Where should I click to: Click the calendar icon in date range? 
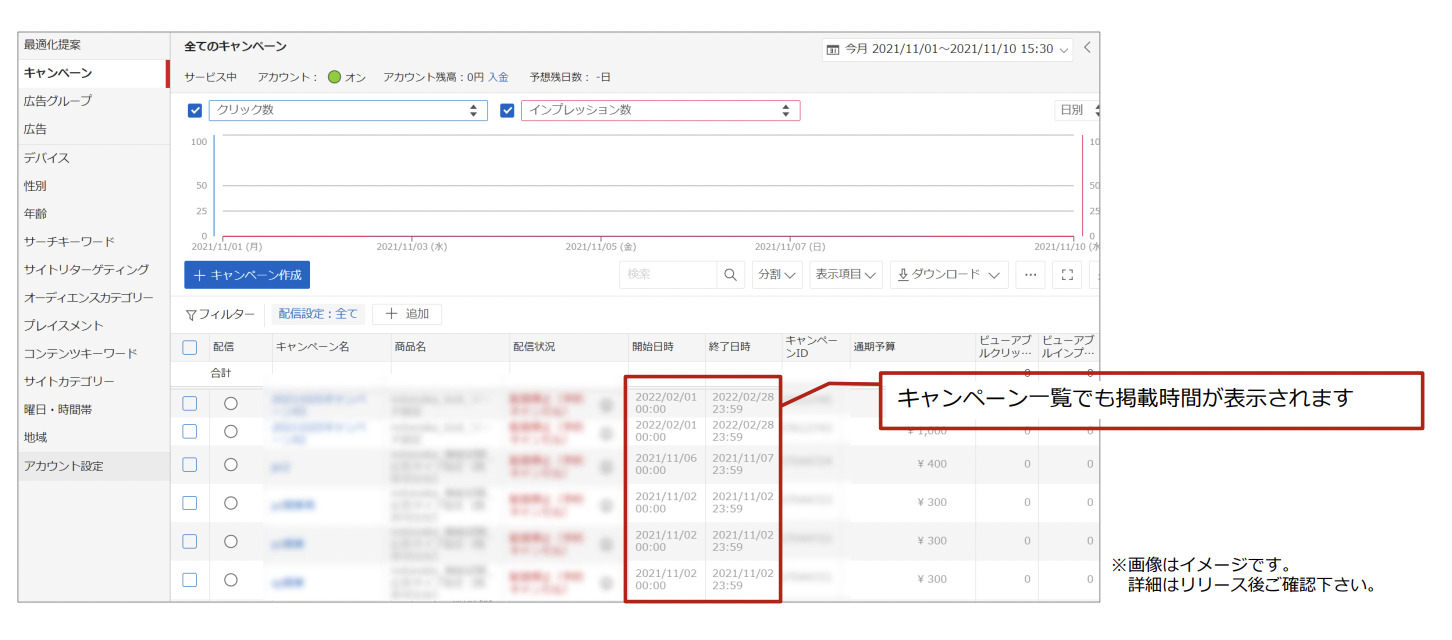click(833, 49)
